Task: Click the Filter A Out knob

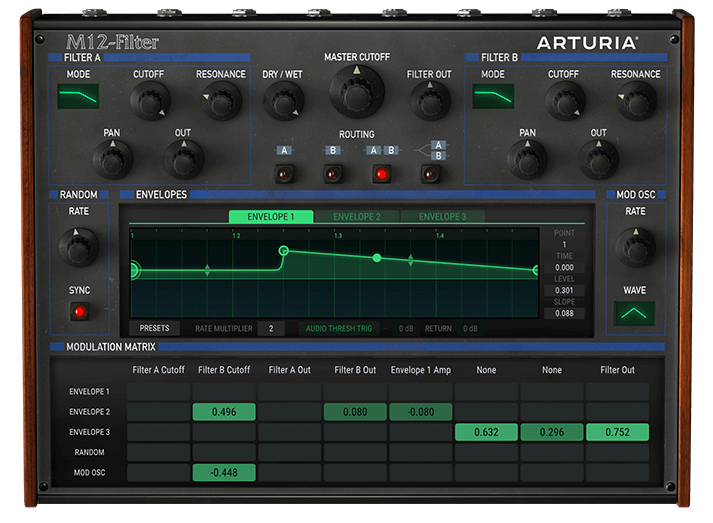Action: pyautogui.click(x=184, y=160)
